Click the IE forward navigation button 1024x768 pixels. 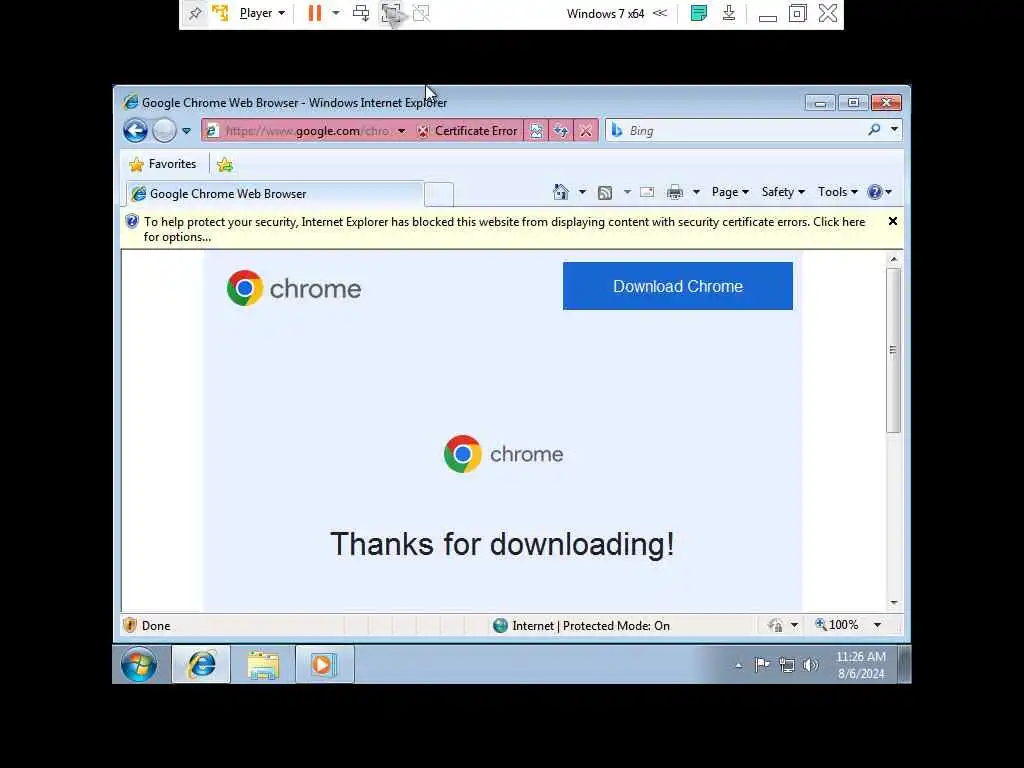tap(164, 131)
